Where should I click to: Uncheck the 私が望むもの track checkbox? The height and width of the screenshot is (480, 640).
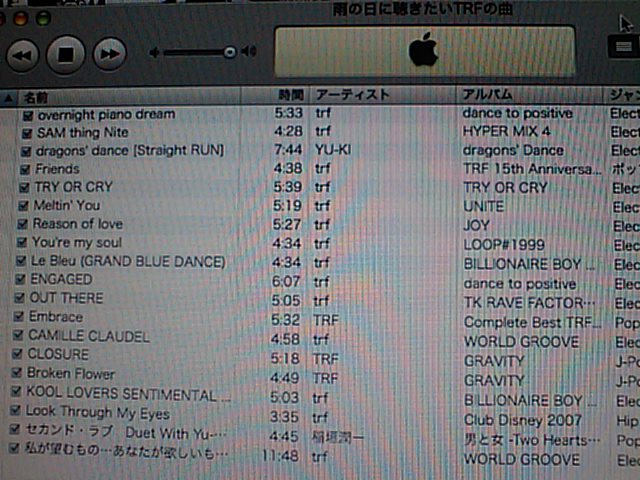(14, 449)
